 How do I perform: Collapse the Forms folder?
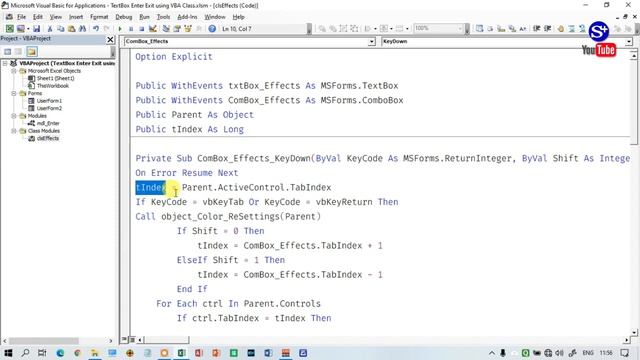[14, 93]
